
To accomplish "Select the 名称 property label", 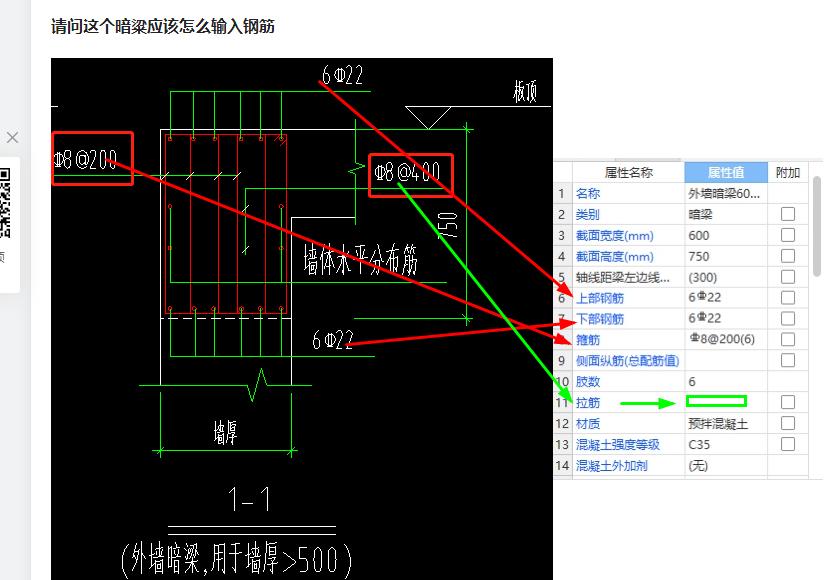I will (x=588, y=194).
